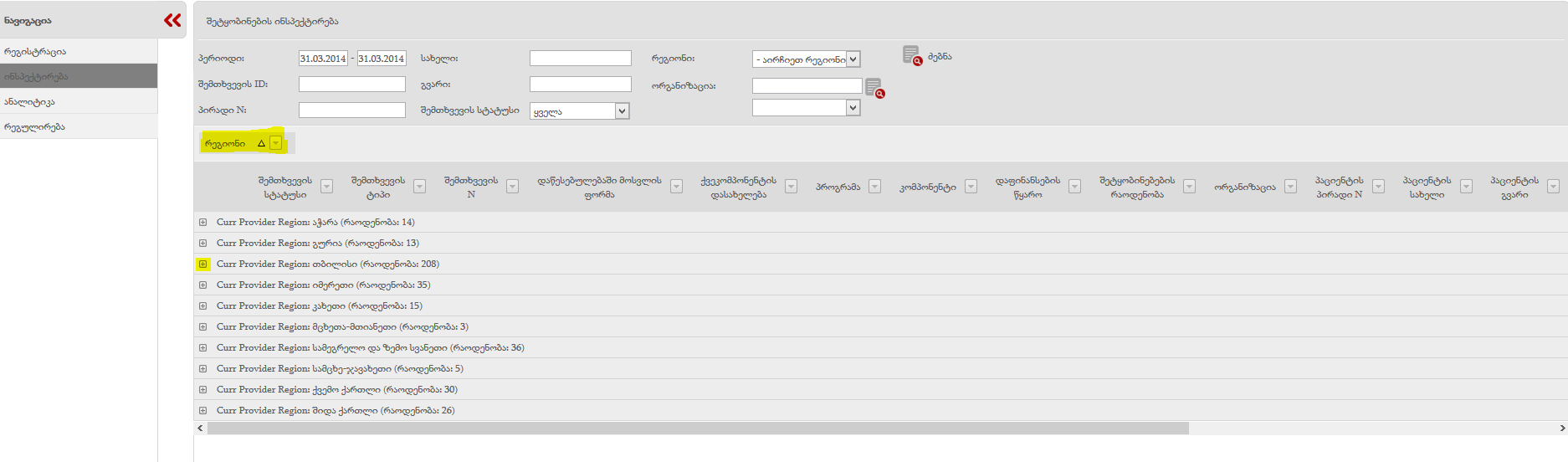This screenshot has height=462, width=1568.
Task: Open filter icon for კომპონენტი column
Action: [971, 187]
